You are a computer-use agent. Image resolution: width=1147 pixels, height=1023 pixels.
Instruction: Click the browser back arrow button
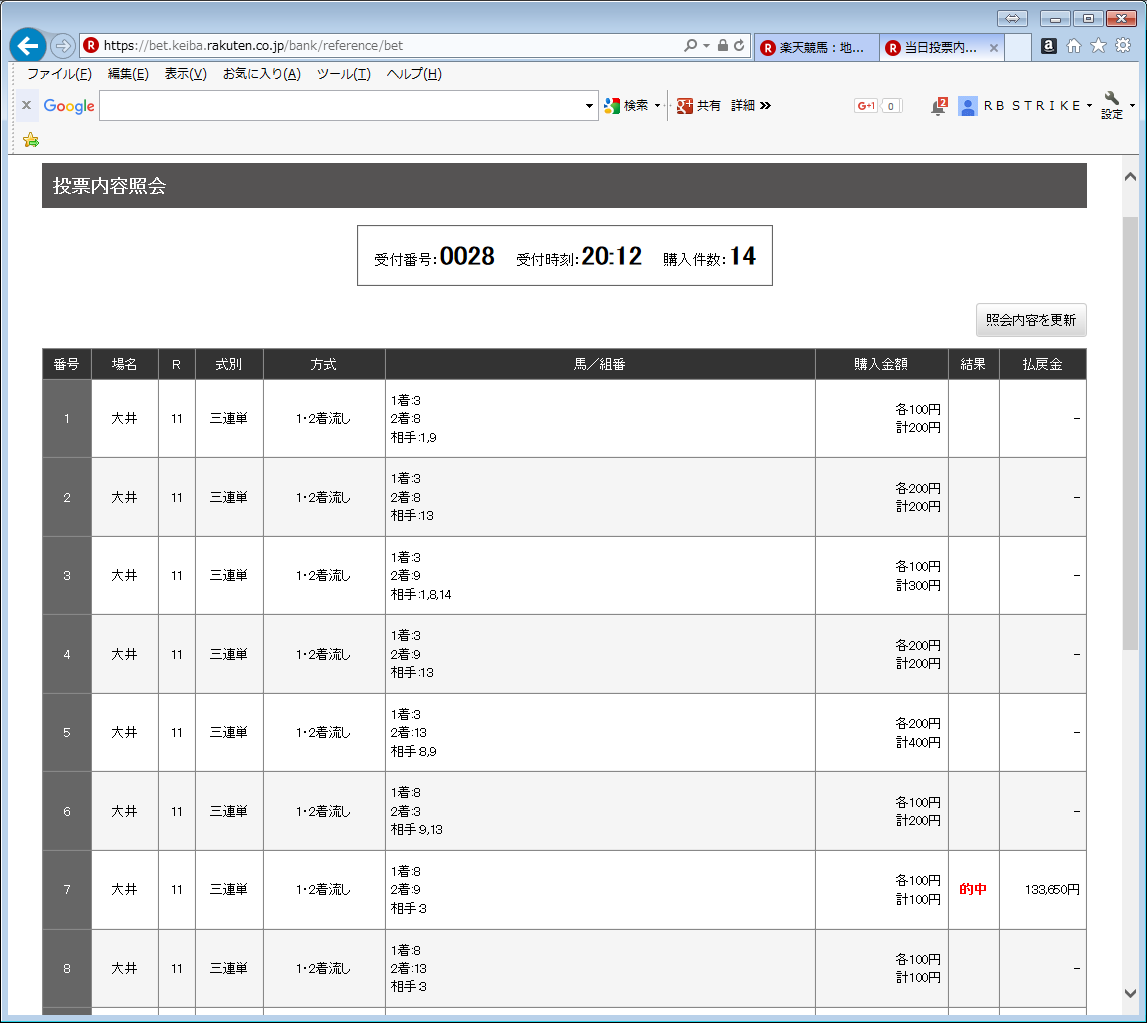pyautogui.click(x=28, y=45)
